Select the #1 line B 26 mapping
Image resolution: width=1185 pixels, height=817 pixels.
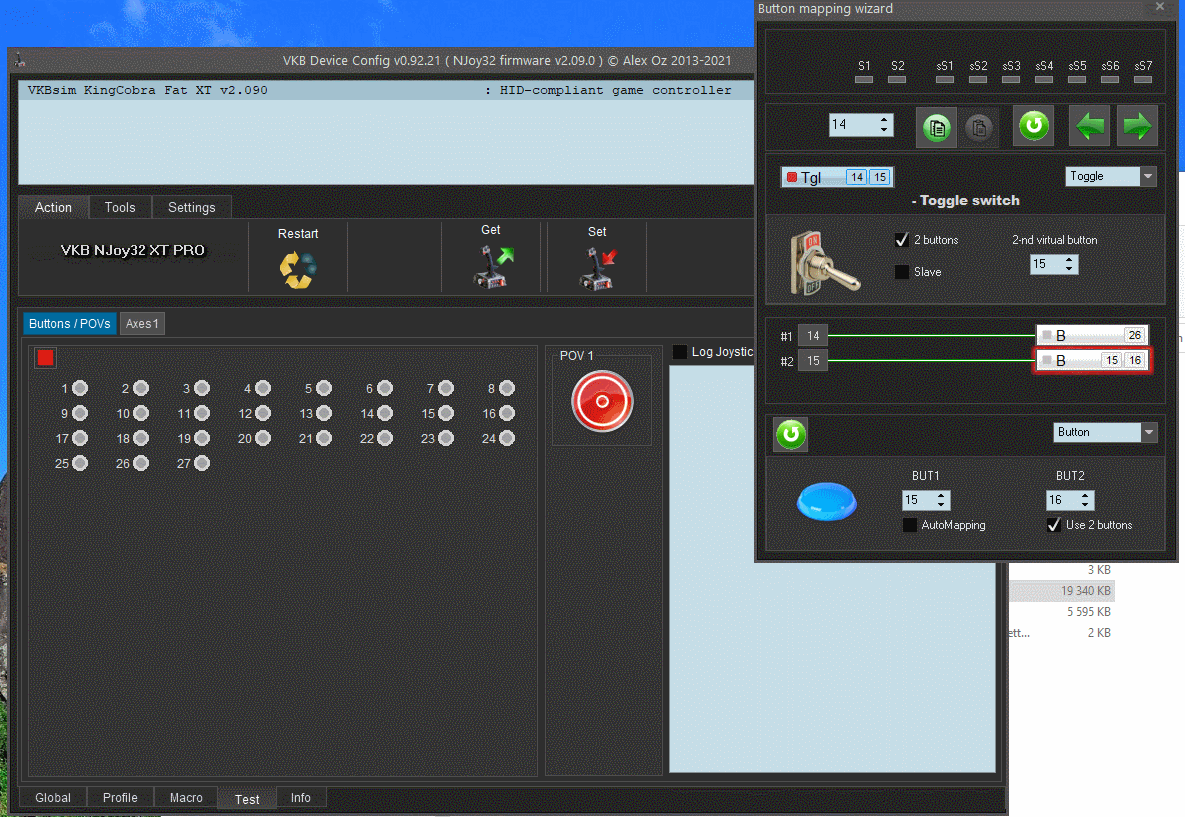tap(1092, 335)
